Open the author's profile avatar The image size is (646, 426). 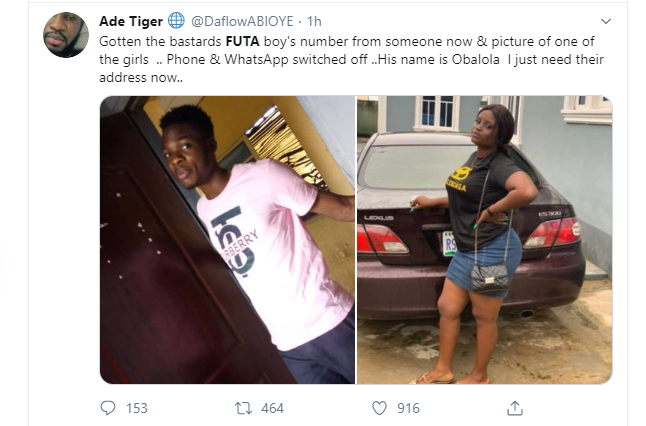[x=65, y=35]
